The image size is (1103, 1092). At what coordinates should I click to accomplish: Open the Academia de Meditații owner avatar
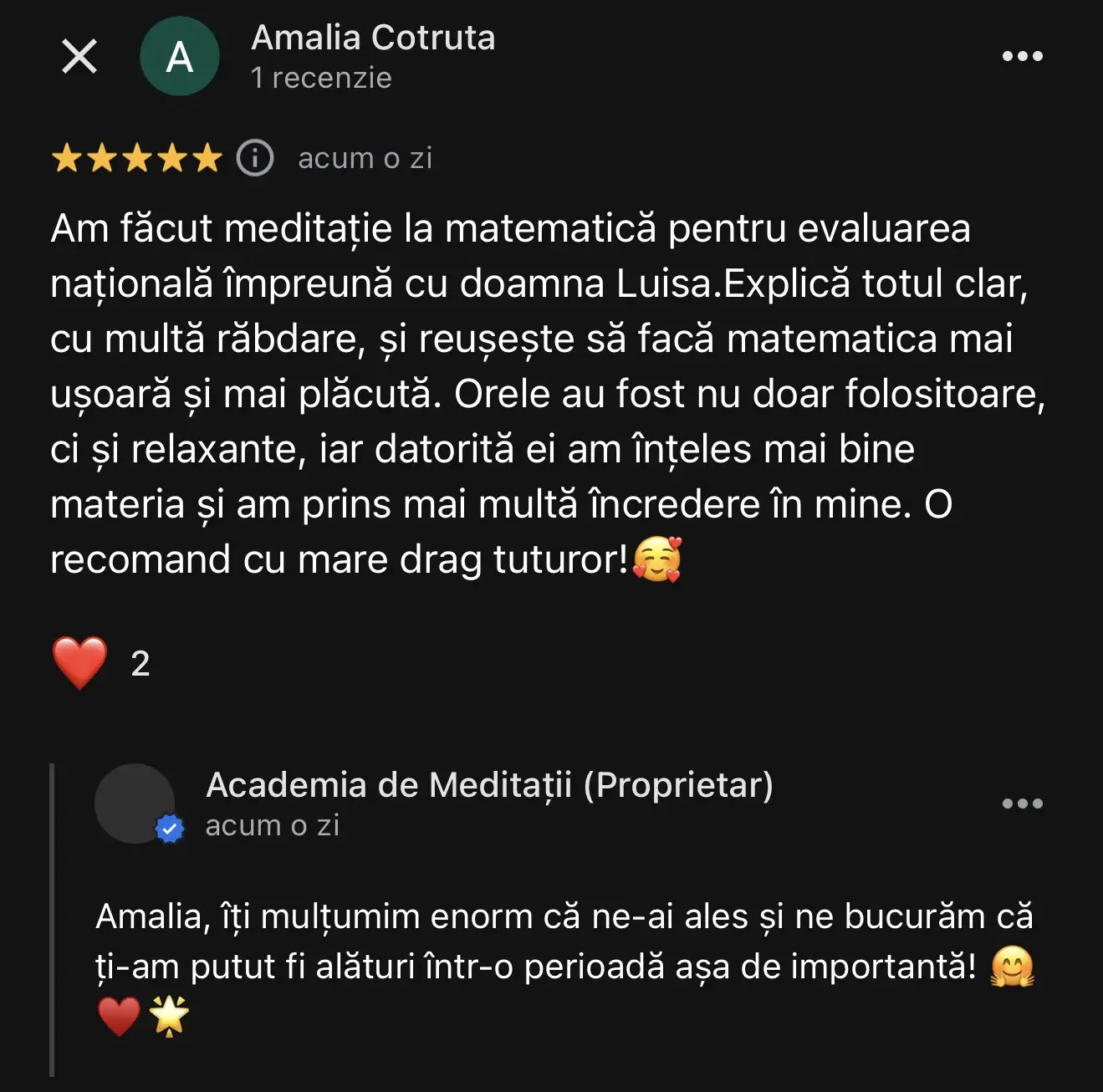[134, 803]
